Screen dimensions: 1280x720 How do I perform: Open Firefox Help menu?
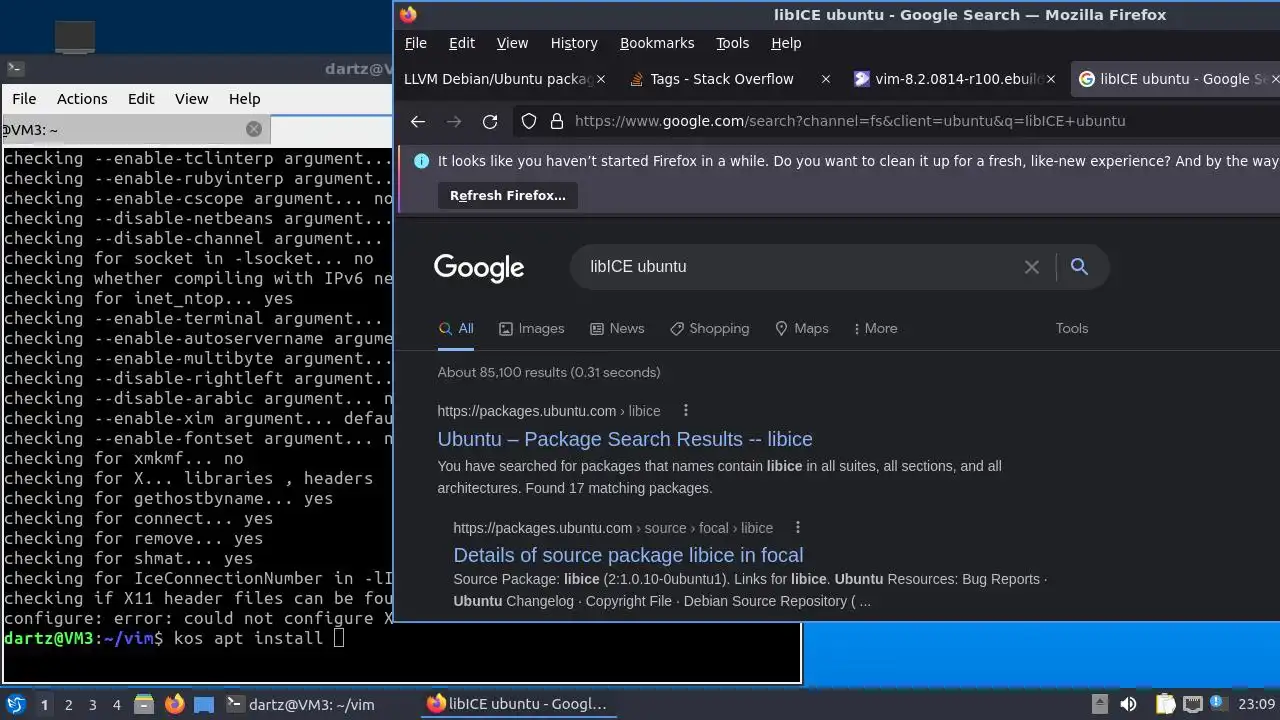(786, 43)
